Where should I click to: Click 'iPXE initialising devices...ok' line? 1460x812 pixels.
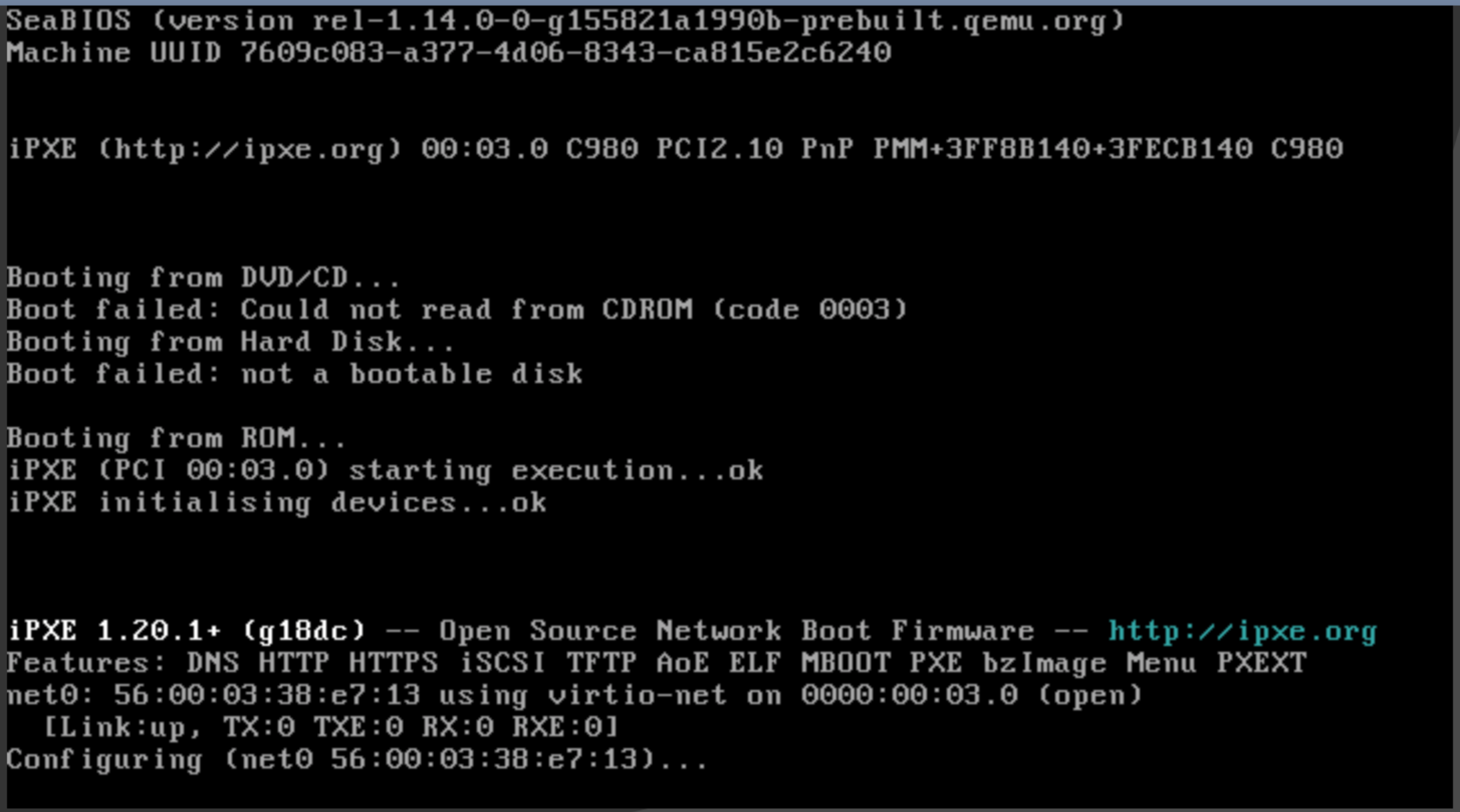[x=278, y=503]
